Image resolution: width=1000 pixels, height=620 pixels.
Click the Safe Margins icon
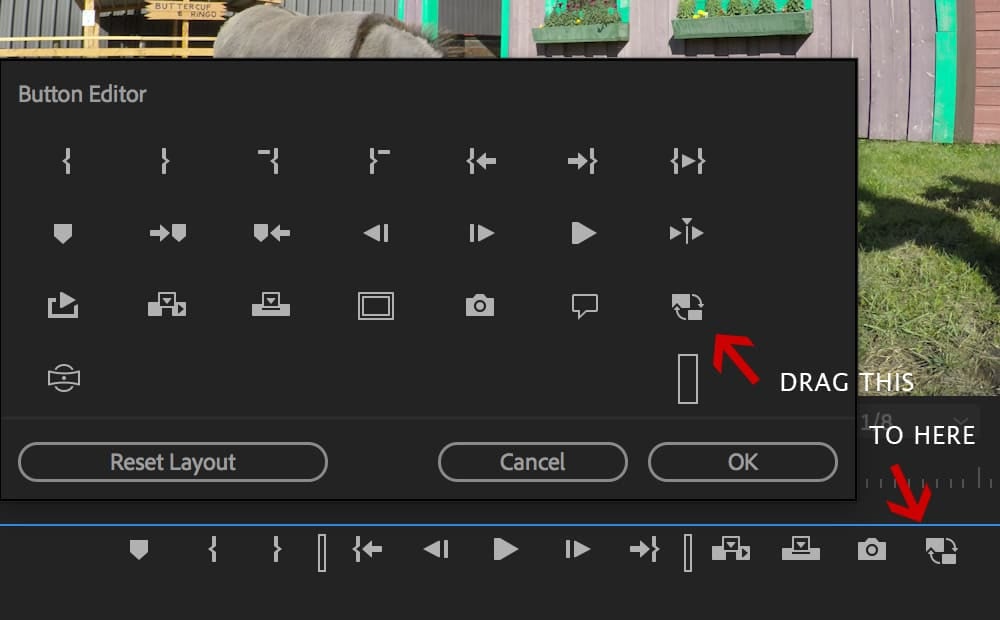375,306
